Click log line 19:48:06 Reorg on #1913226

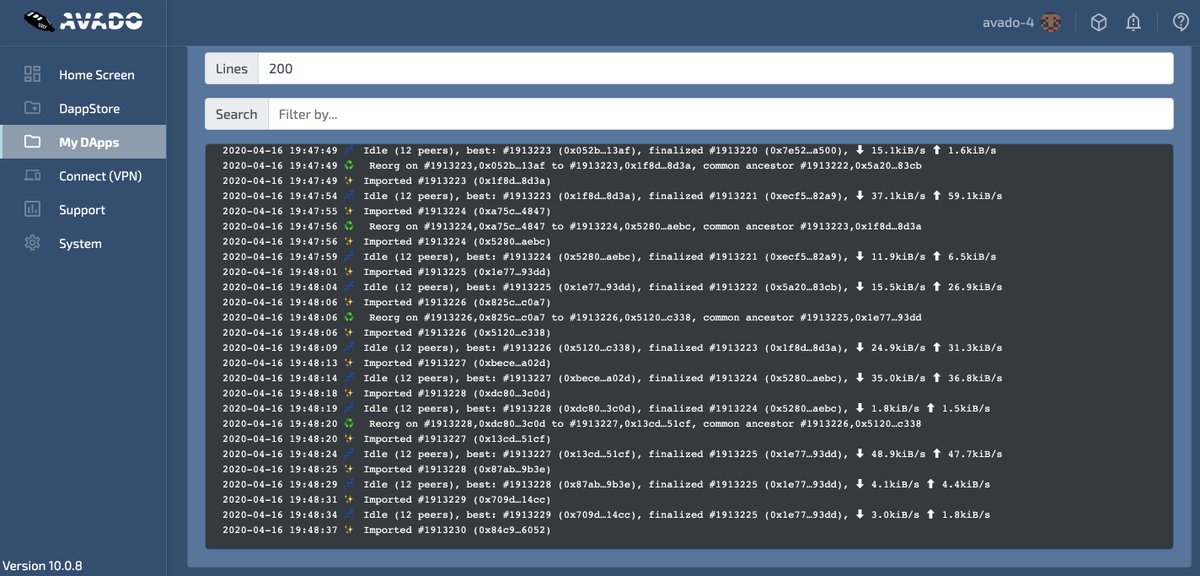[x=571, y=317]
